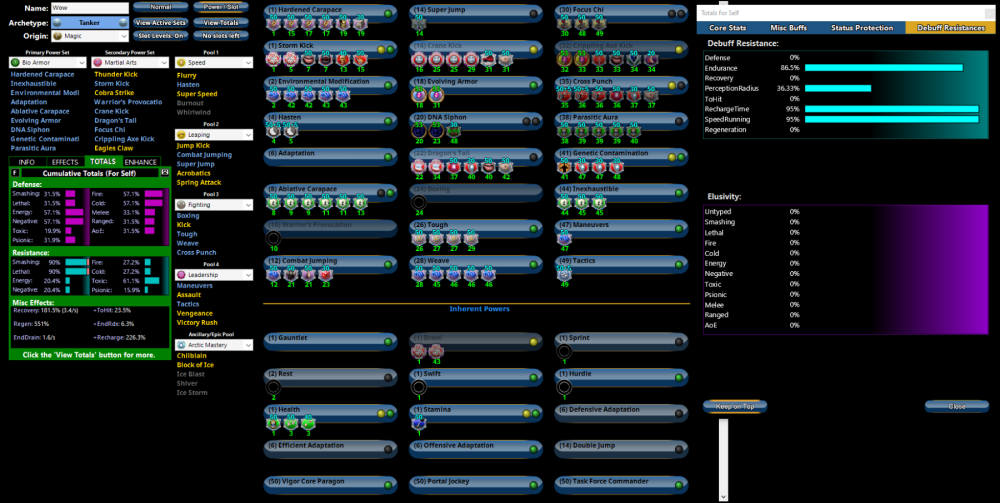Toggle the Tough power on/off indicator

coord(533,228)
